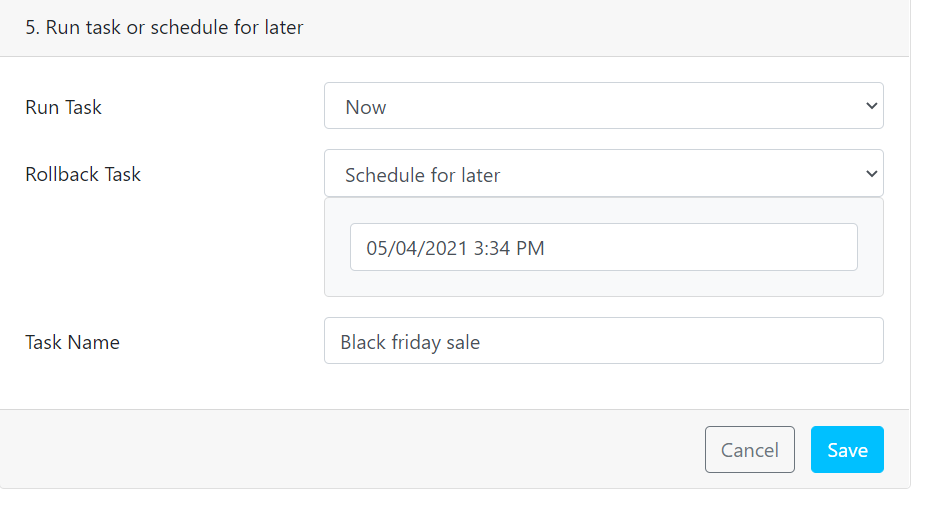Open the Run Task dropdown
The width and height of the screenshot is (929, 506).
pos(603,106)
